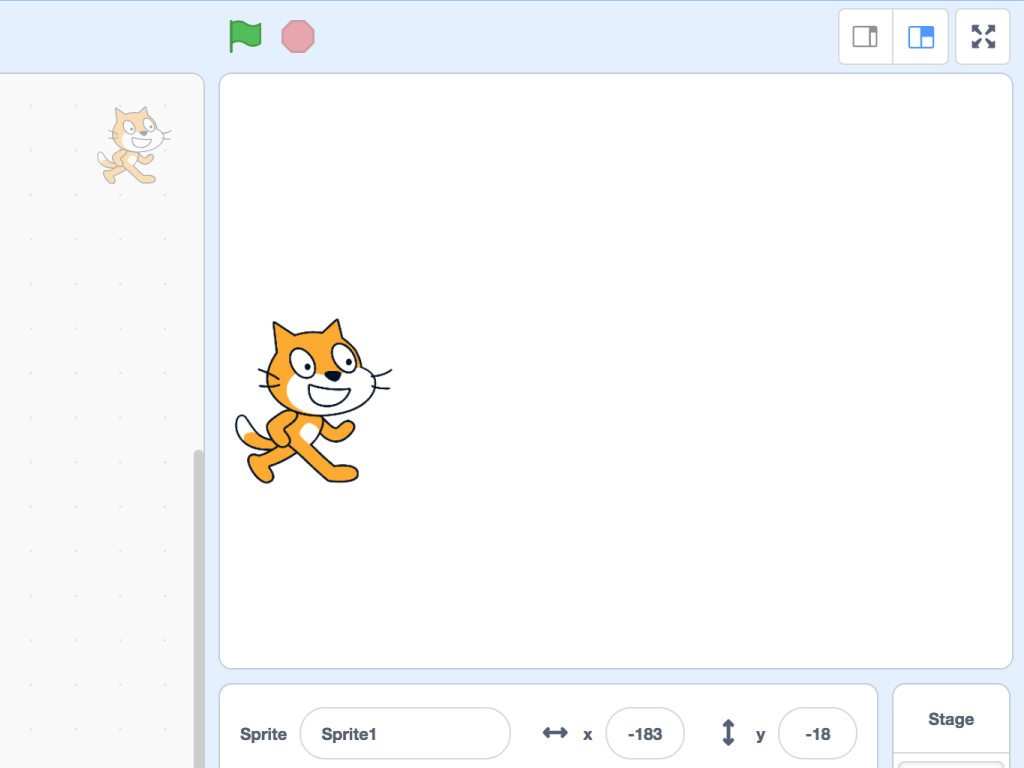The image size is (1024, 768).
Task: Click the cat sprite on the stage
Action: pos(313,402)
